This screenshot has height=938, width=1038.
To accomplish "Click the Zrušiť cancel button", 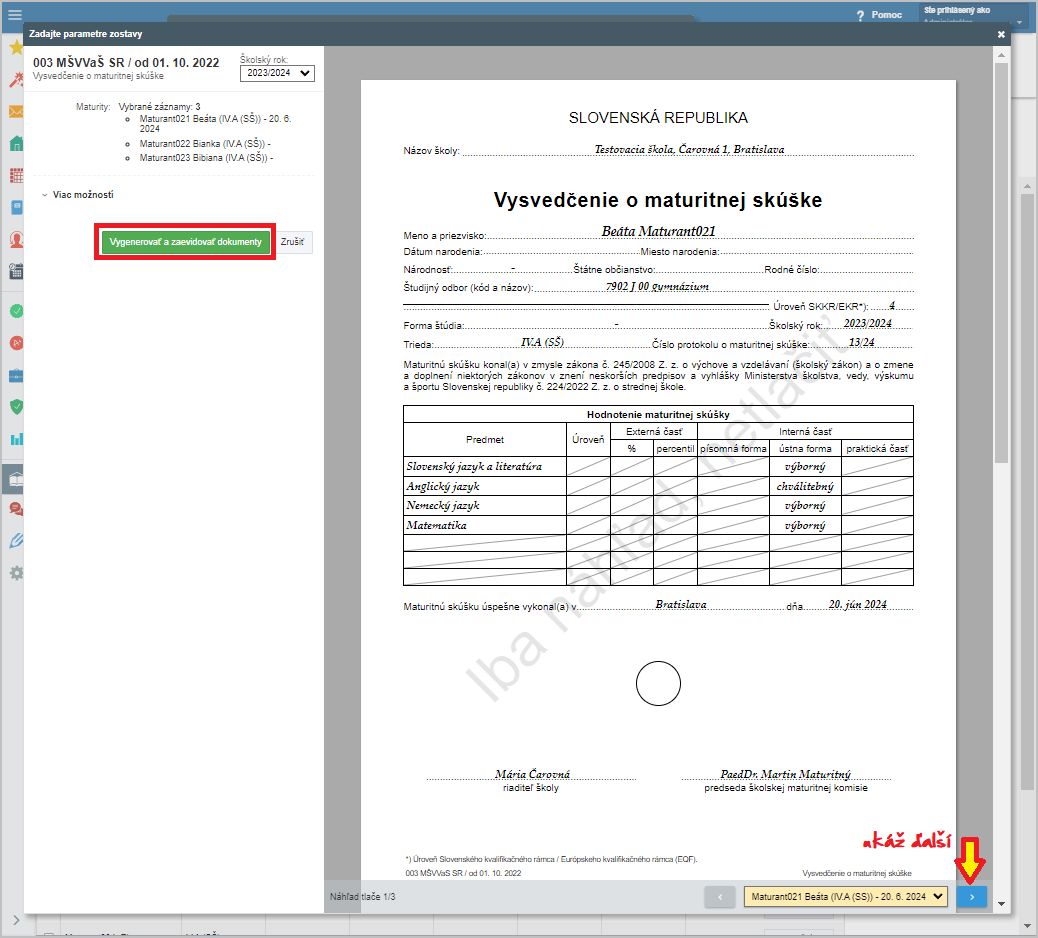I will [293, 242].
